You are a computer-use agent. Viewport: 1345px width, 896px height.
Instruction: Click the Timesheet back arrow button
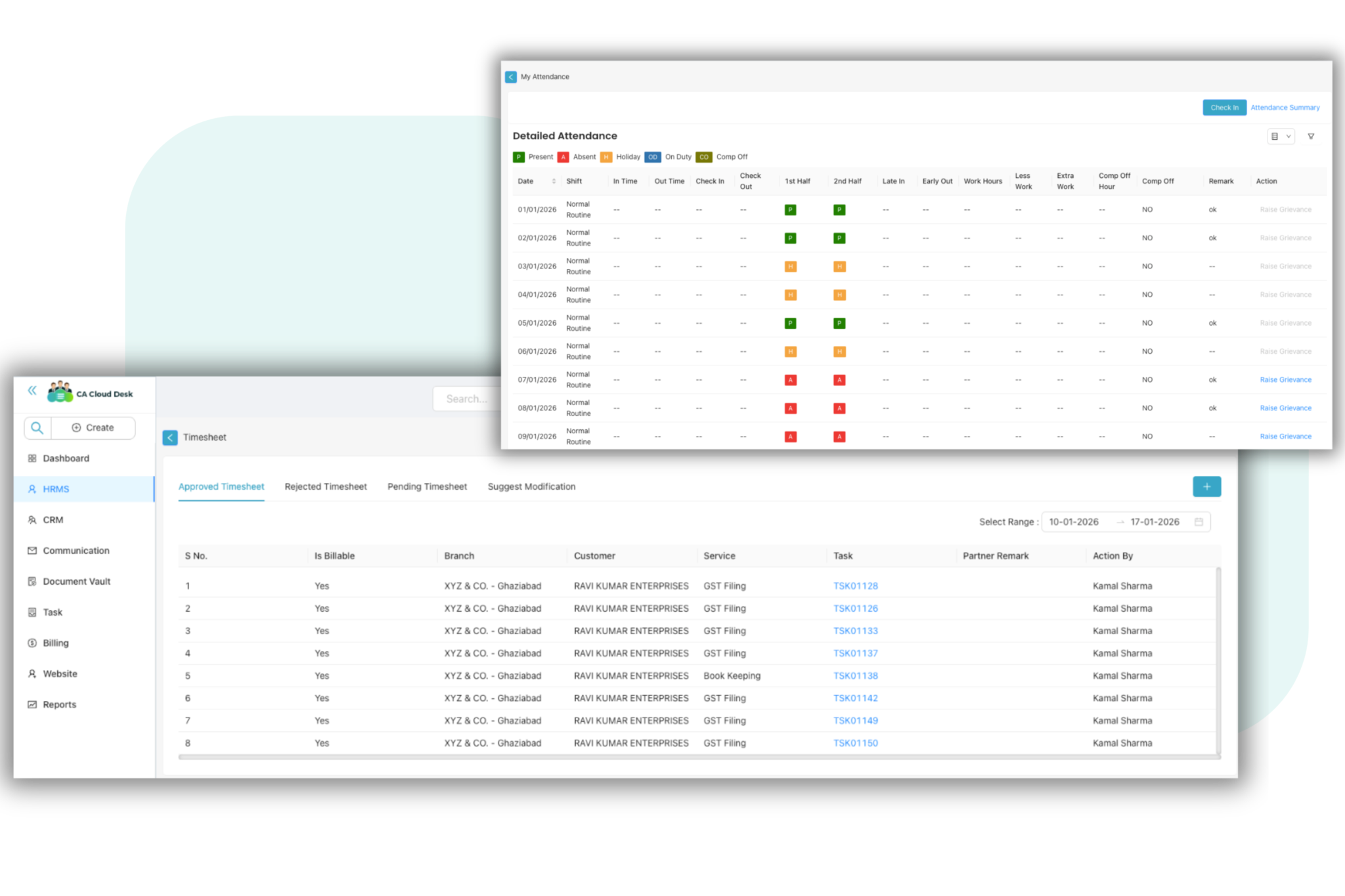(x=170, y=438)
